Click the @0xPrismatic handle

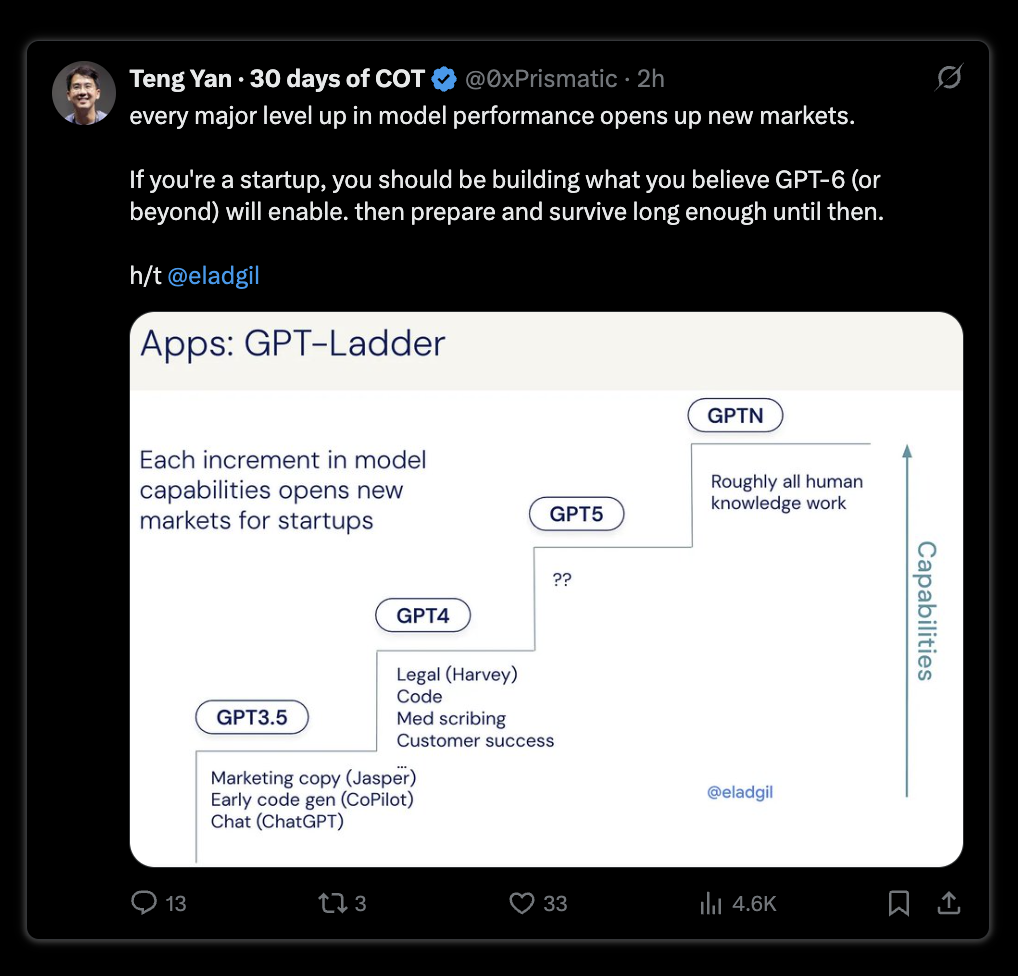coord(541,79)
